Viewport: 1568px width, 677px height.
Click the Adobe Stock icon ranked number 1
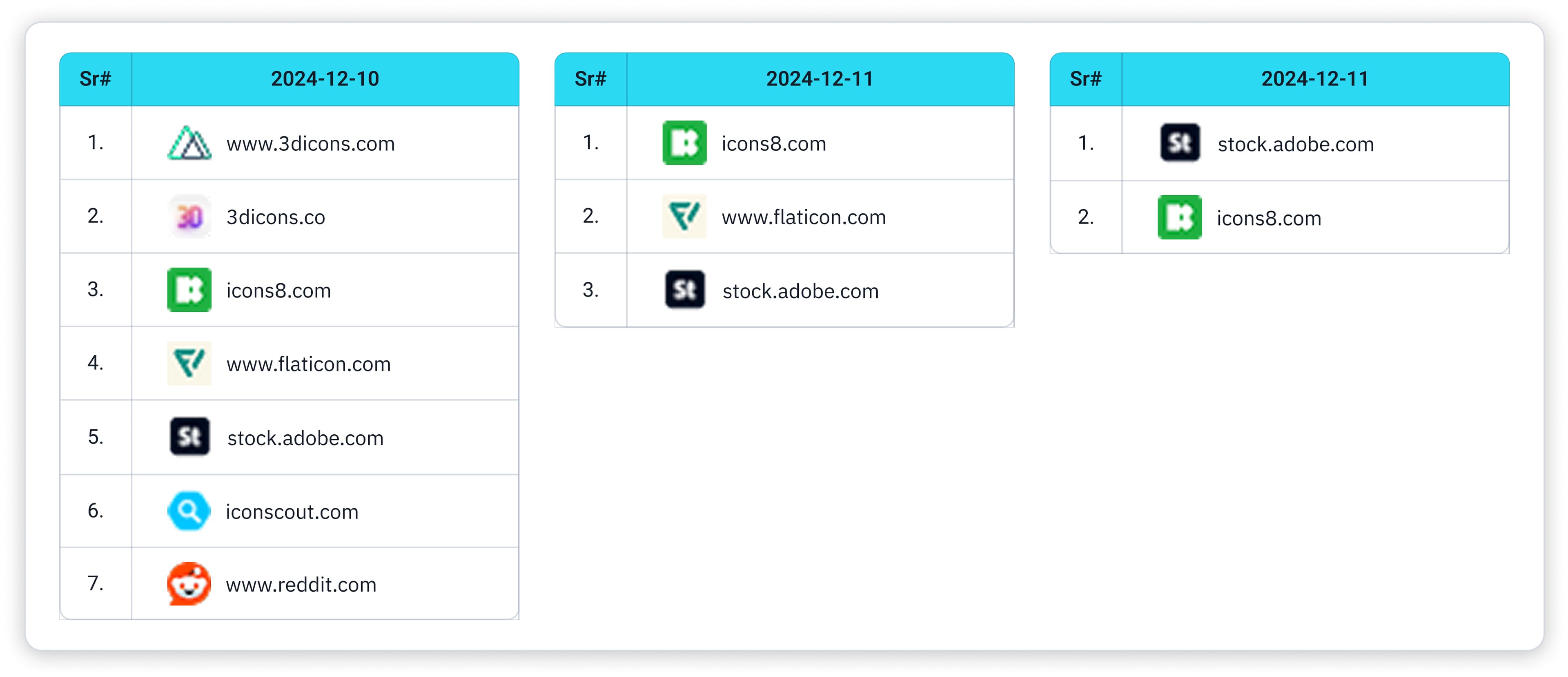1180,143
